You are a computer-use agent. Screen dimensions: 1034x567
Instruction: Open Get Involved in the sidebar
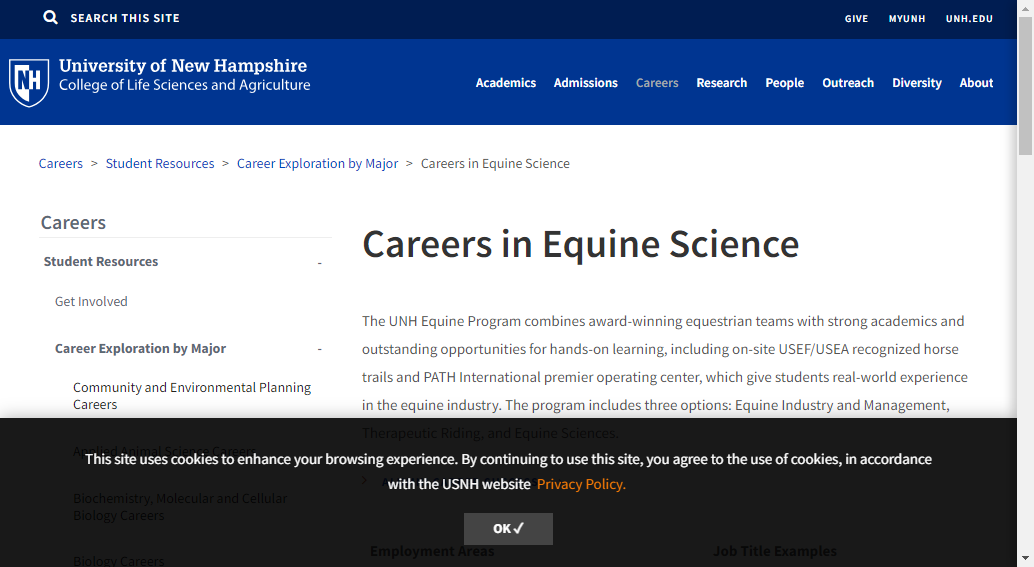(91, 302)
